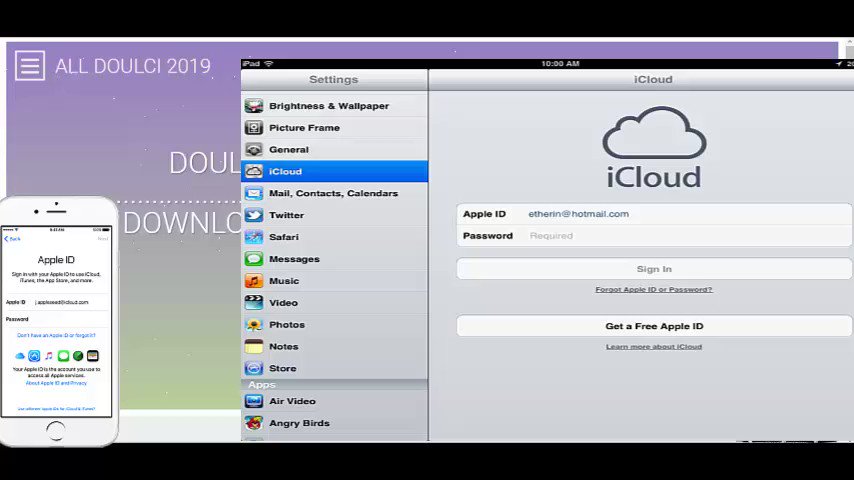854x480 pixels.
Task: Open the Store icon
Action: coord(254,368)
